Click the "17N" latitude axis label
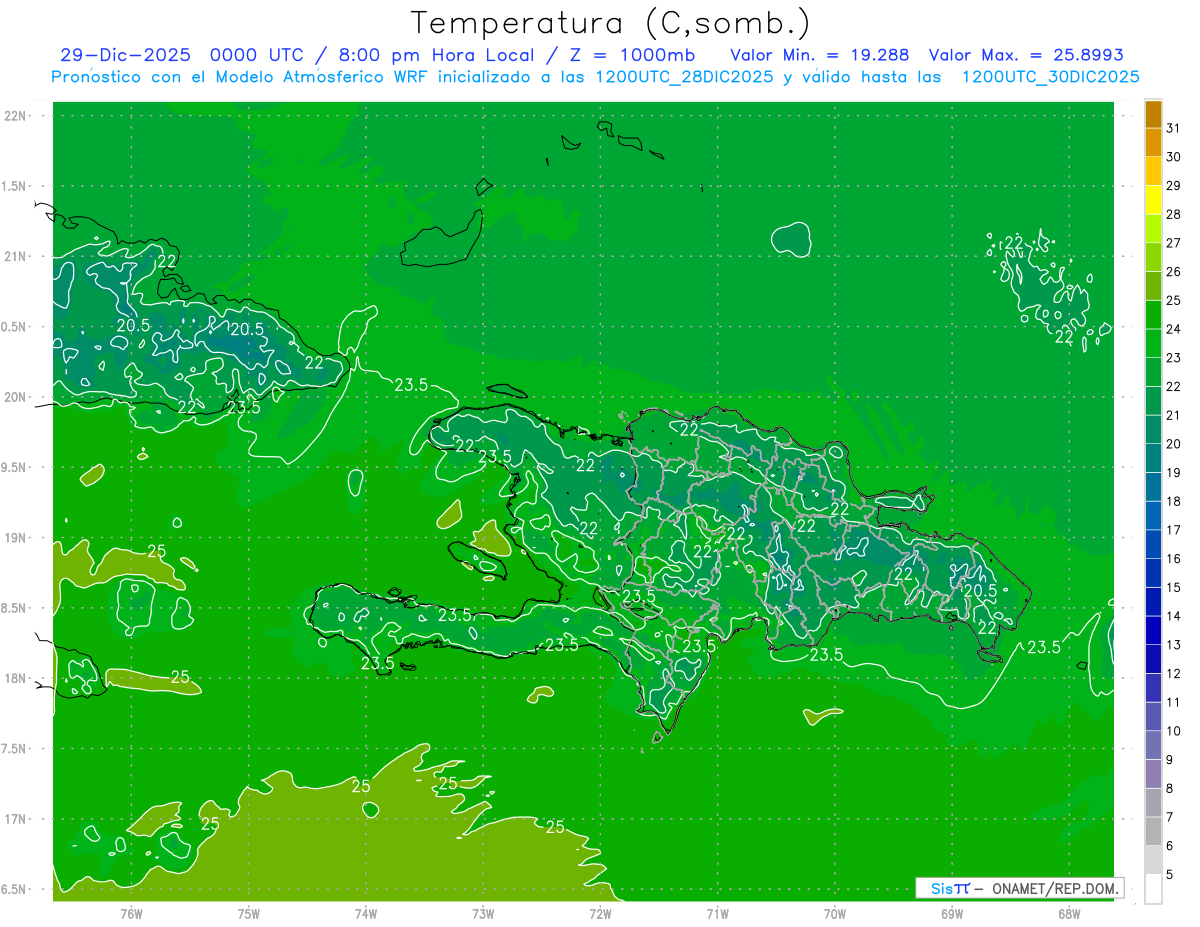Image resolution: width=1200 pixels, height=927 pixels. (16, 819)
